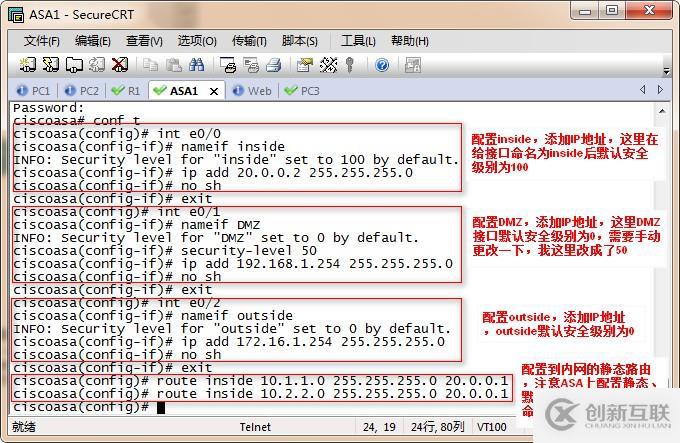Click the Print Screen icon
The height and width of the screenshot is (443, 680).
pyautogui.click(x=228, y=65)
